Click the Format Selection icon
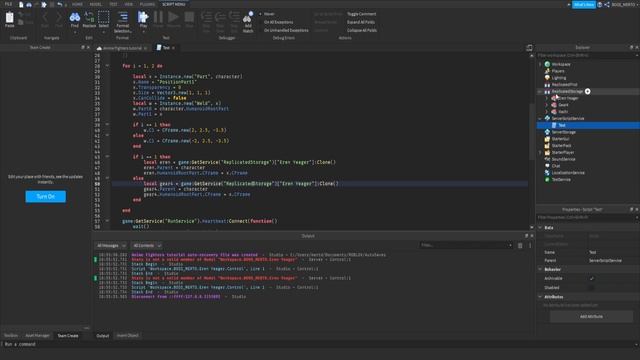 click(123, 17)
